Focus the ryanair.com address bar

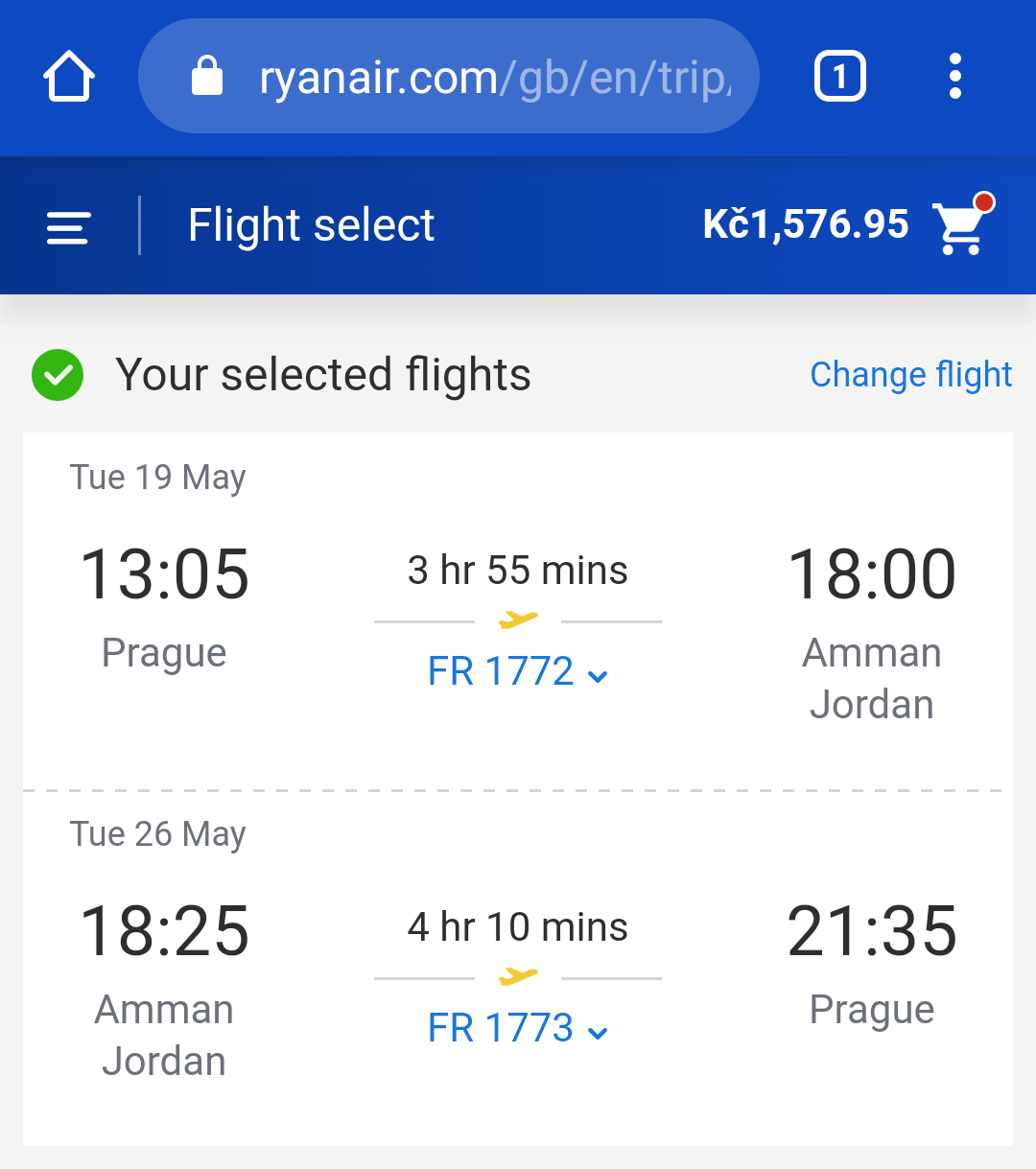pos(449,76)
